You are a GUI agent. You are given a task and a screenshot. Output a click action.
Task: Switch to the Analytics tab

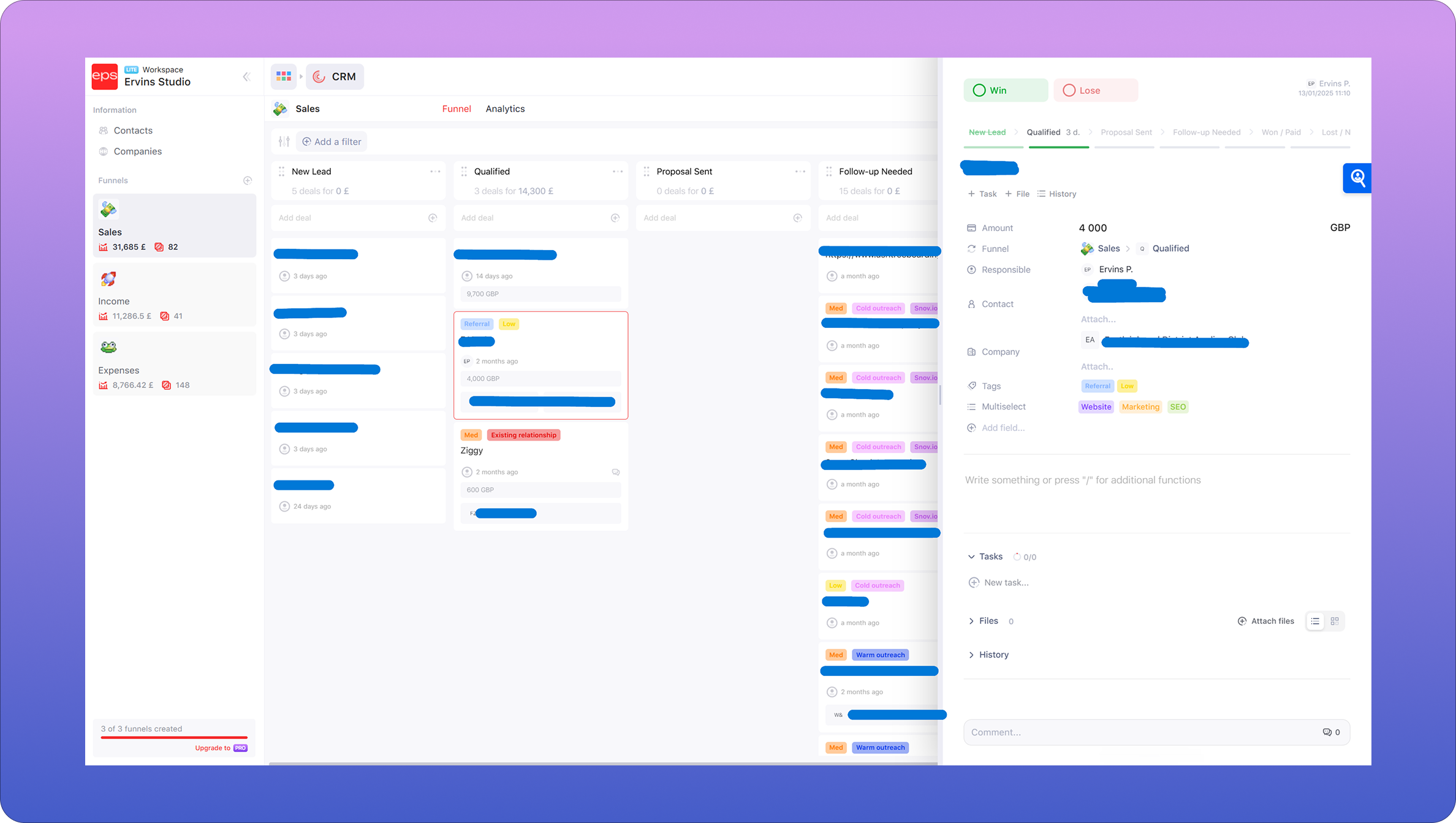point(505,108)
